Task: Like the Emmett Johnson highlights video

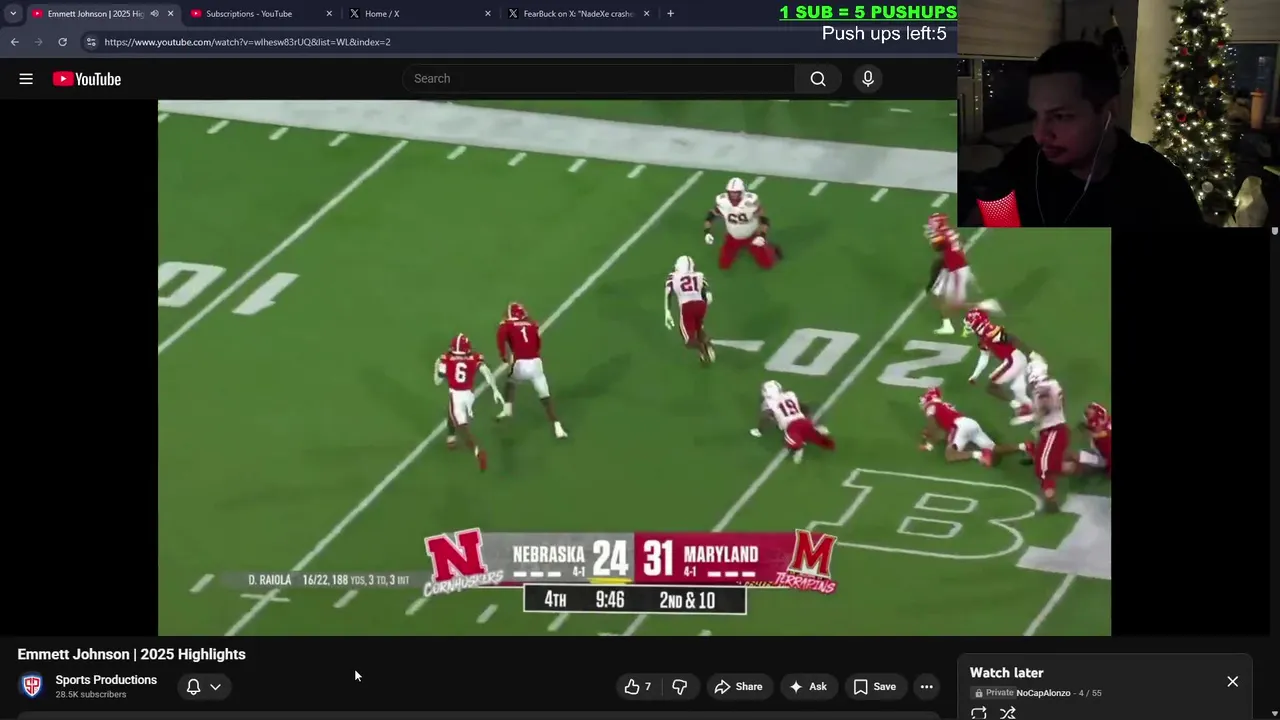Action: pos(637,687)
